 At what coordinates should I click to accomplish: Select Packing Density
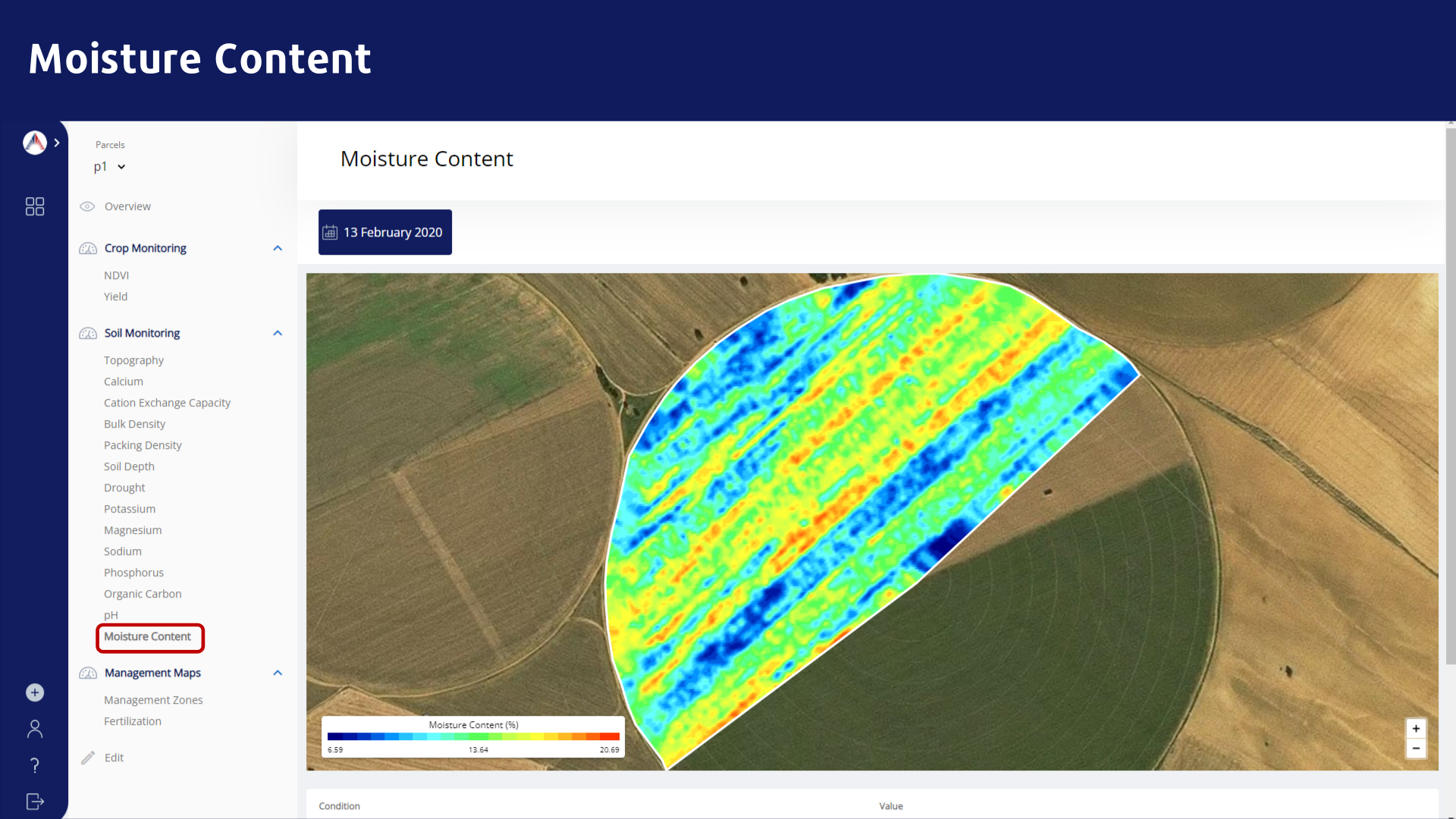[x=143, y=445]
